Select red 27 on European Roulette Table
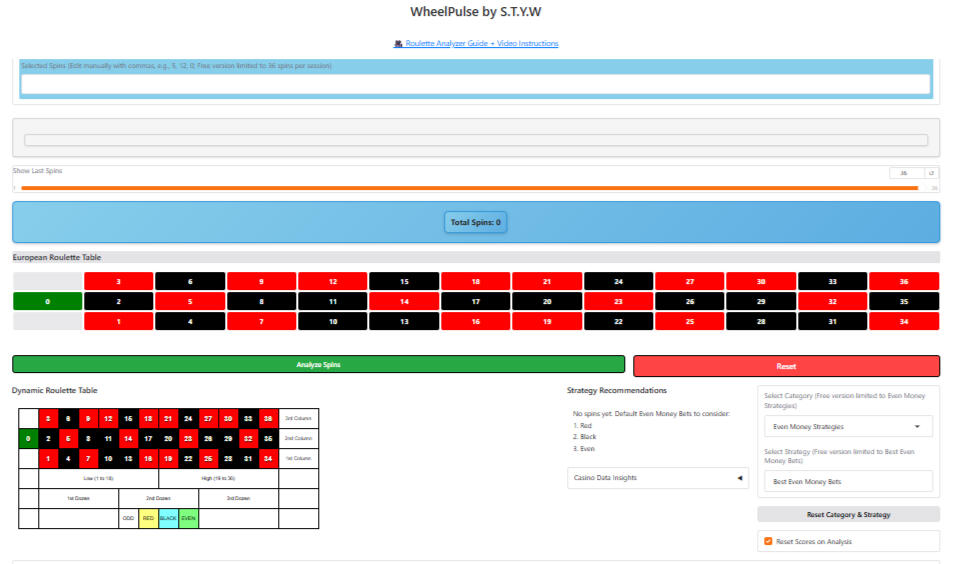Viewport: 961px width, 564px height. coord(690,281)
